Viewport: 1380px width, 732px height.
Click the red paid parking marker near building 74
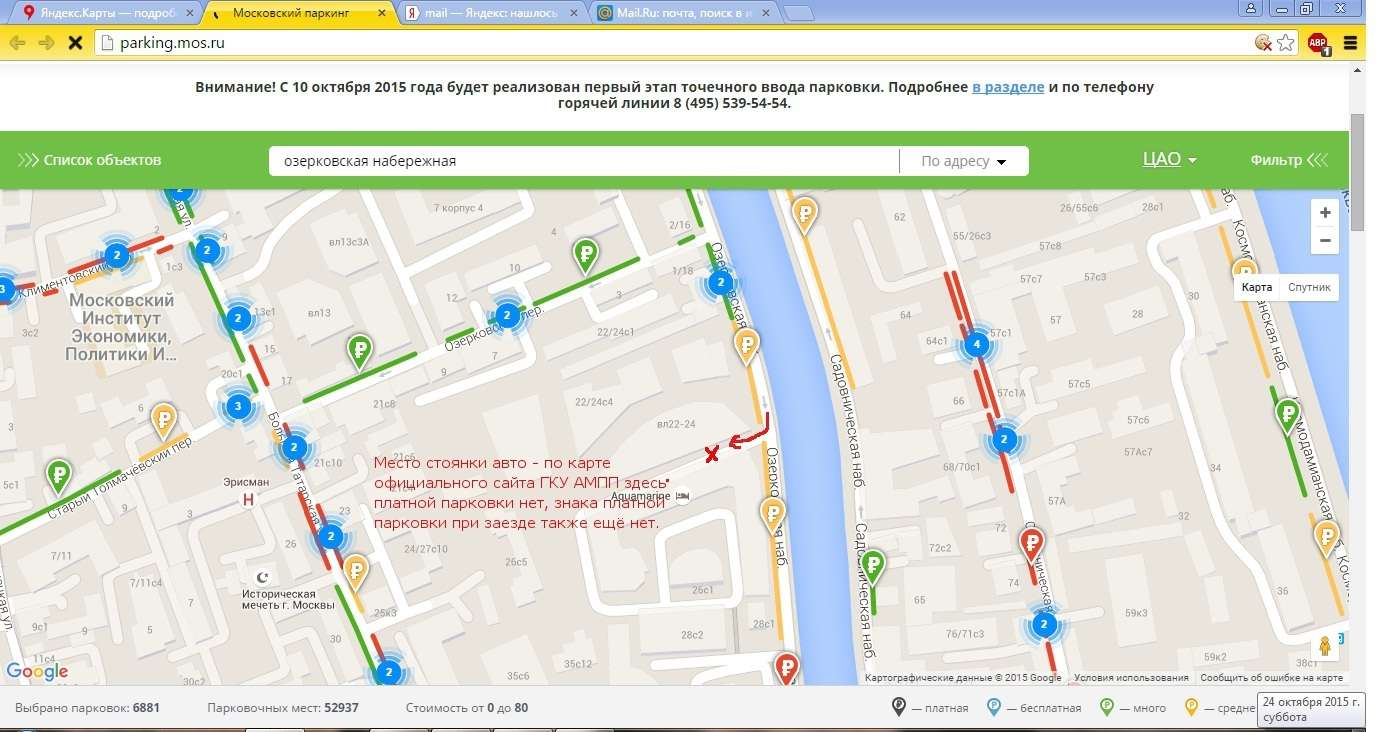point(1031,545)
